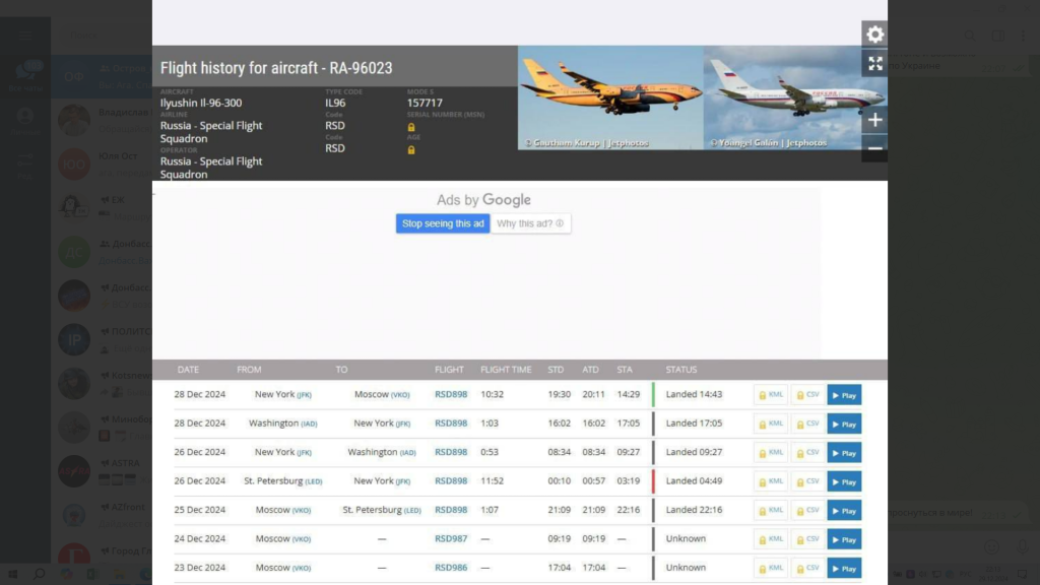The height and width of the screenshot is (585, 1040).
Task: Download KML for 23 Dec RSD986 flight
Action: (771, 568)
